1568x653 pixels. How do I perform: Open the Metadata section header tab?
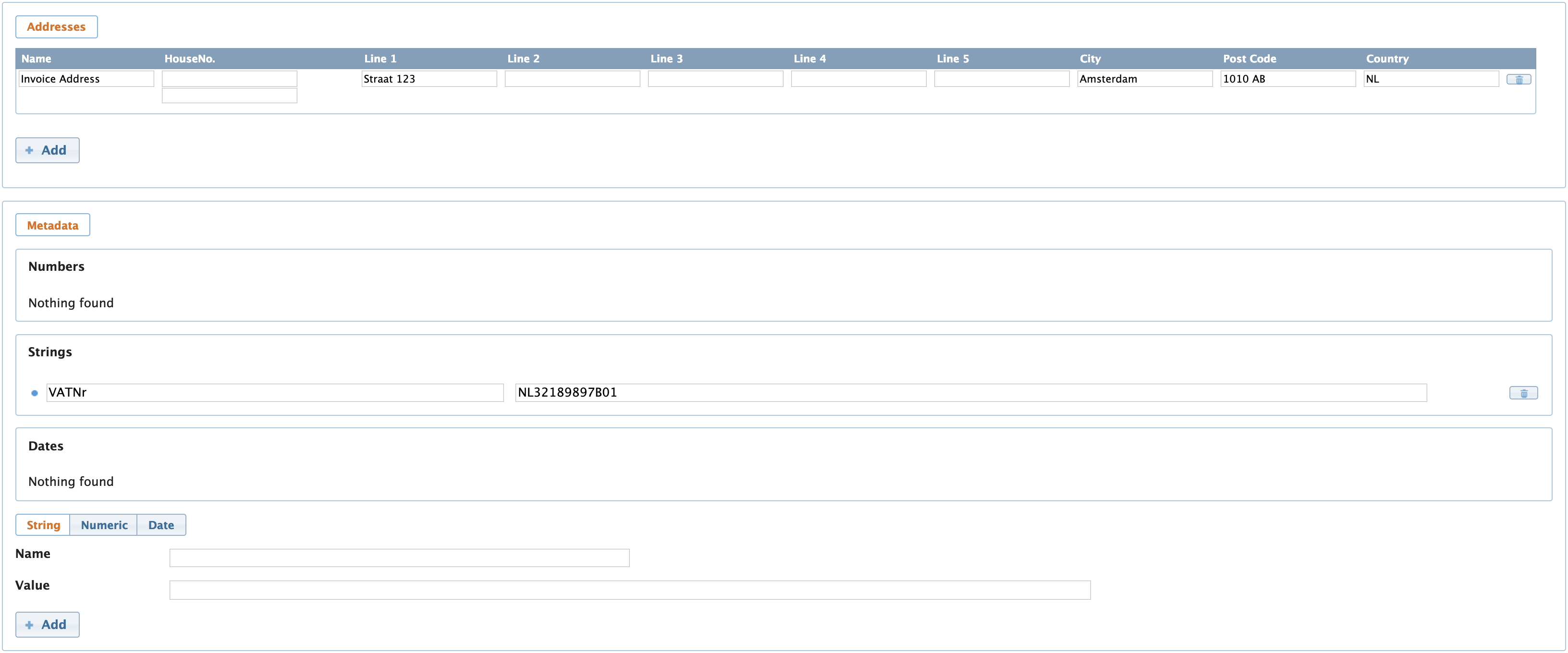[x=52, y=225]
